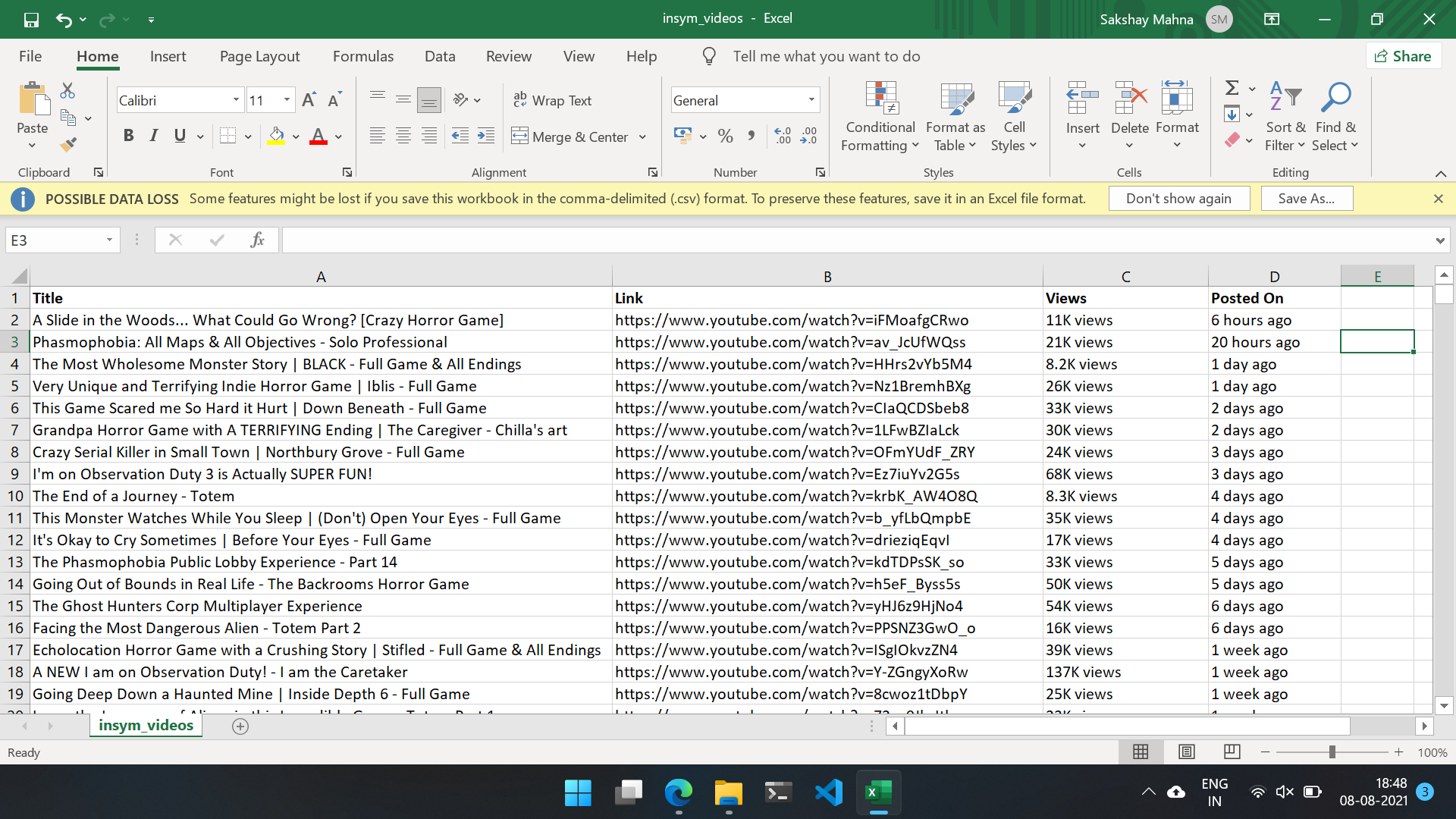Image resolution: width=1456 pixels, height=819 pixels.
Task: Open the Review ribbon tab
Action: [x=509, y=56]
